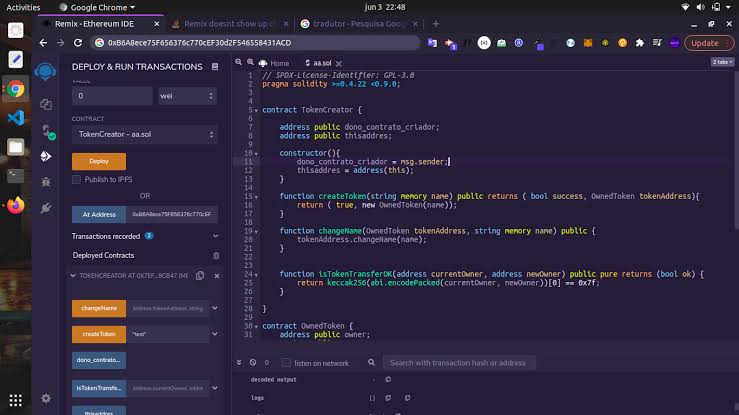Open the 2 tabs dropdown in editor
Image resolution: width=739 pixels, height=415 pixels.
(722, 62)
